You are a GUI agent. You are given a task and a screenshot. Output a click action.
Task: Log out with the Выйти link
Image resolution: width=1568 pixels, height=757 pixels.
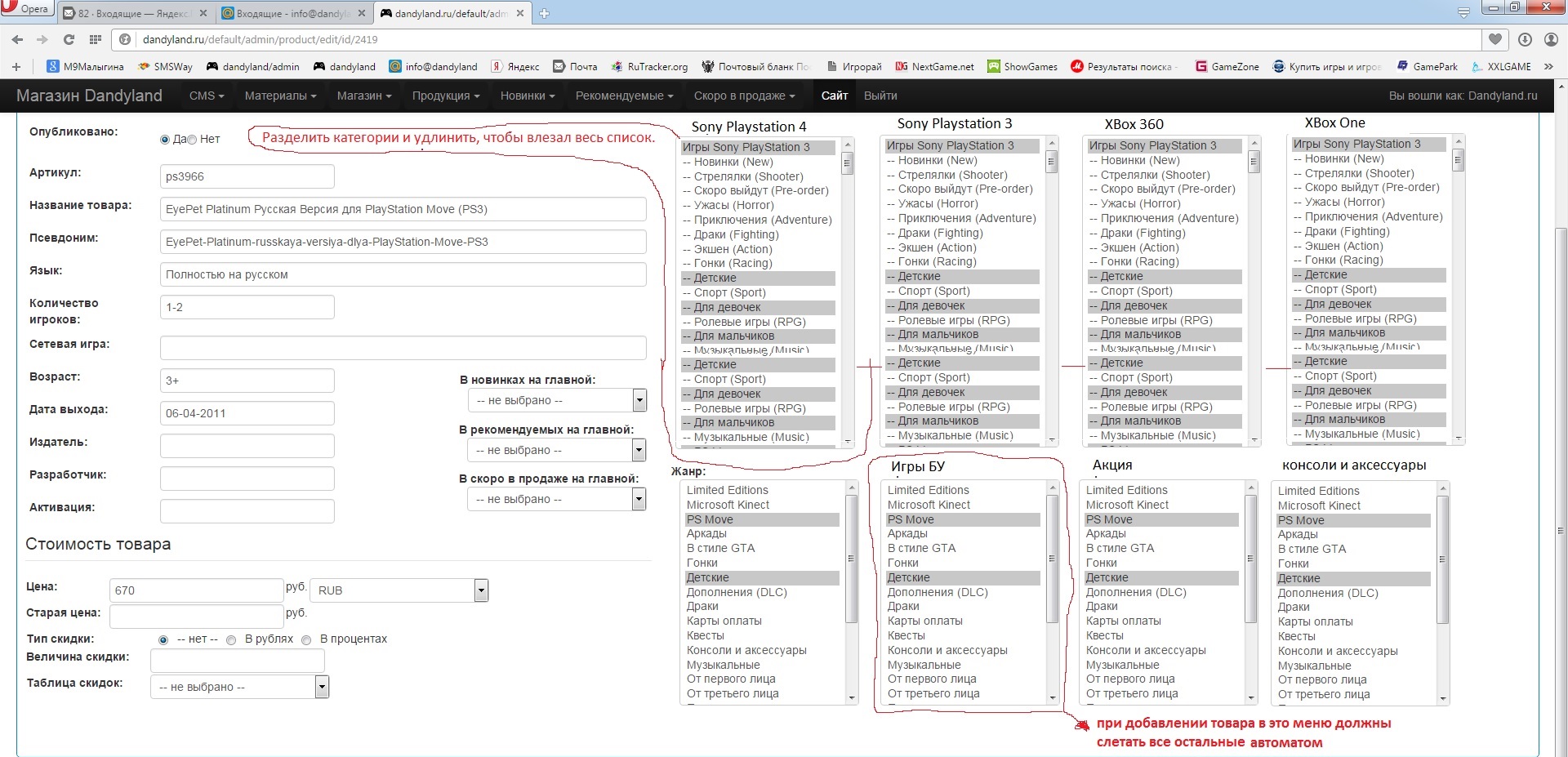pyautogui.click(x=880, y=96)
